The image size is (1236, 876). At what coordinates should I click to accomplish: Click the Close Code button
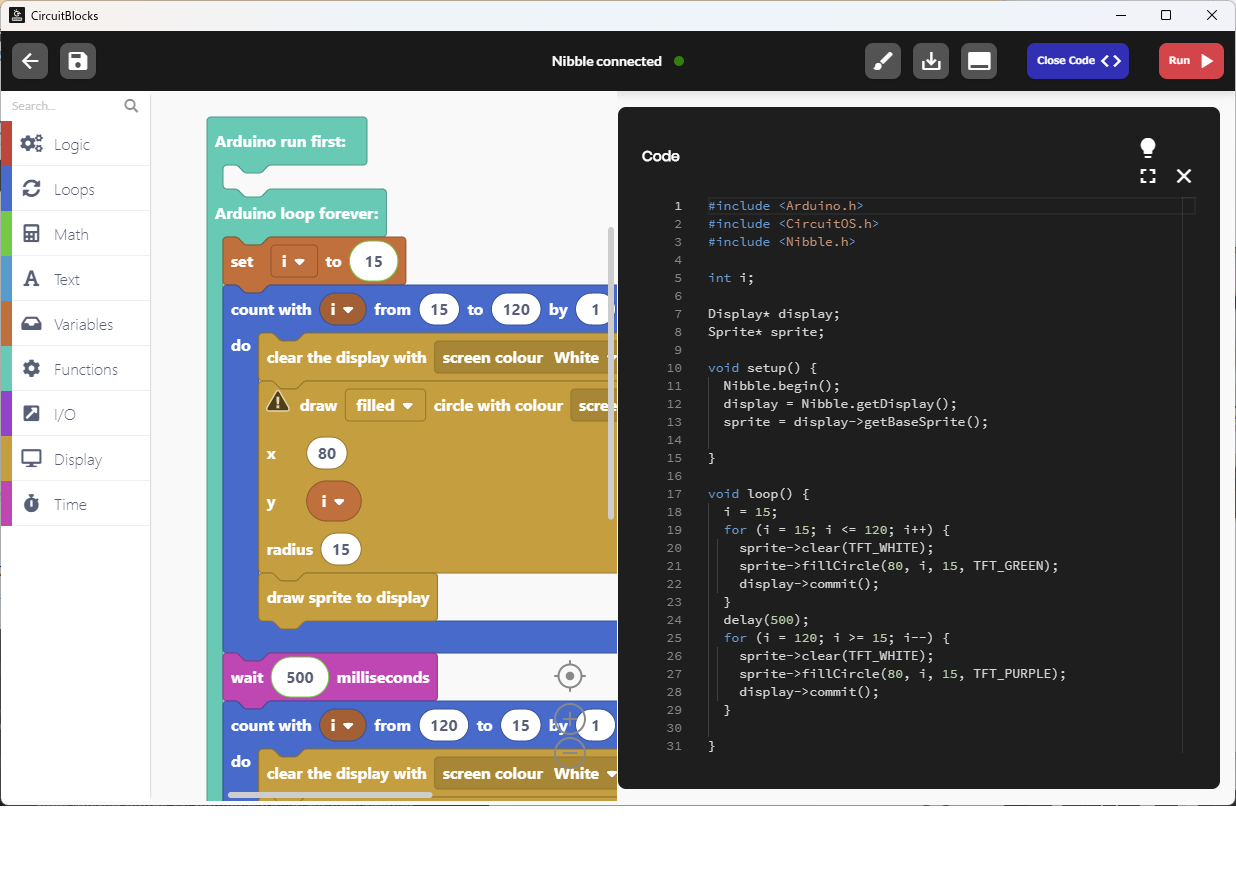pos(1077,61)
